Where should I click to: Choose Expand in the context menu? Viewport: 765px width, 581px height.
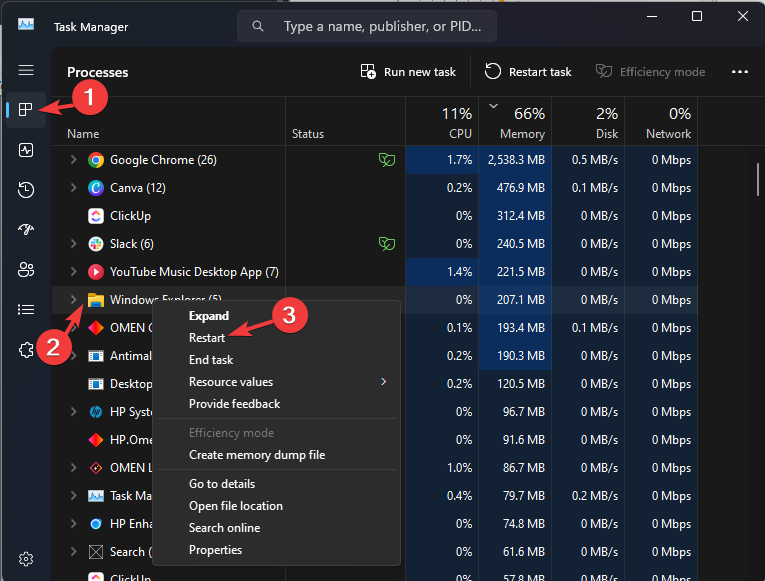(x=276, y=316)
